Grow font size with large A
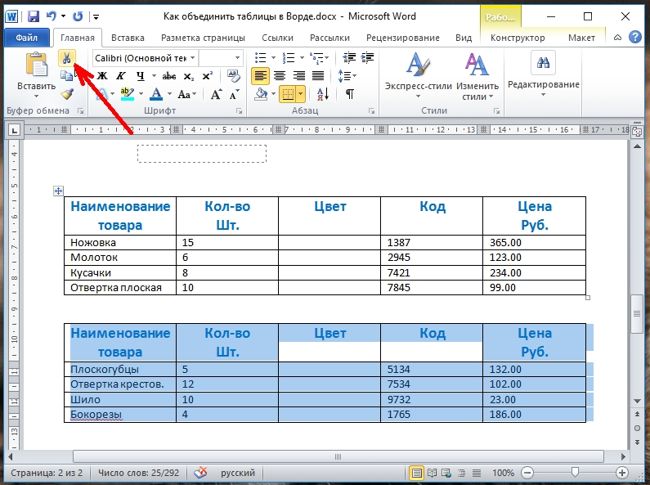This screenshot has height=485, width=650. [x=216, y=95]
